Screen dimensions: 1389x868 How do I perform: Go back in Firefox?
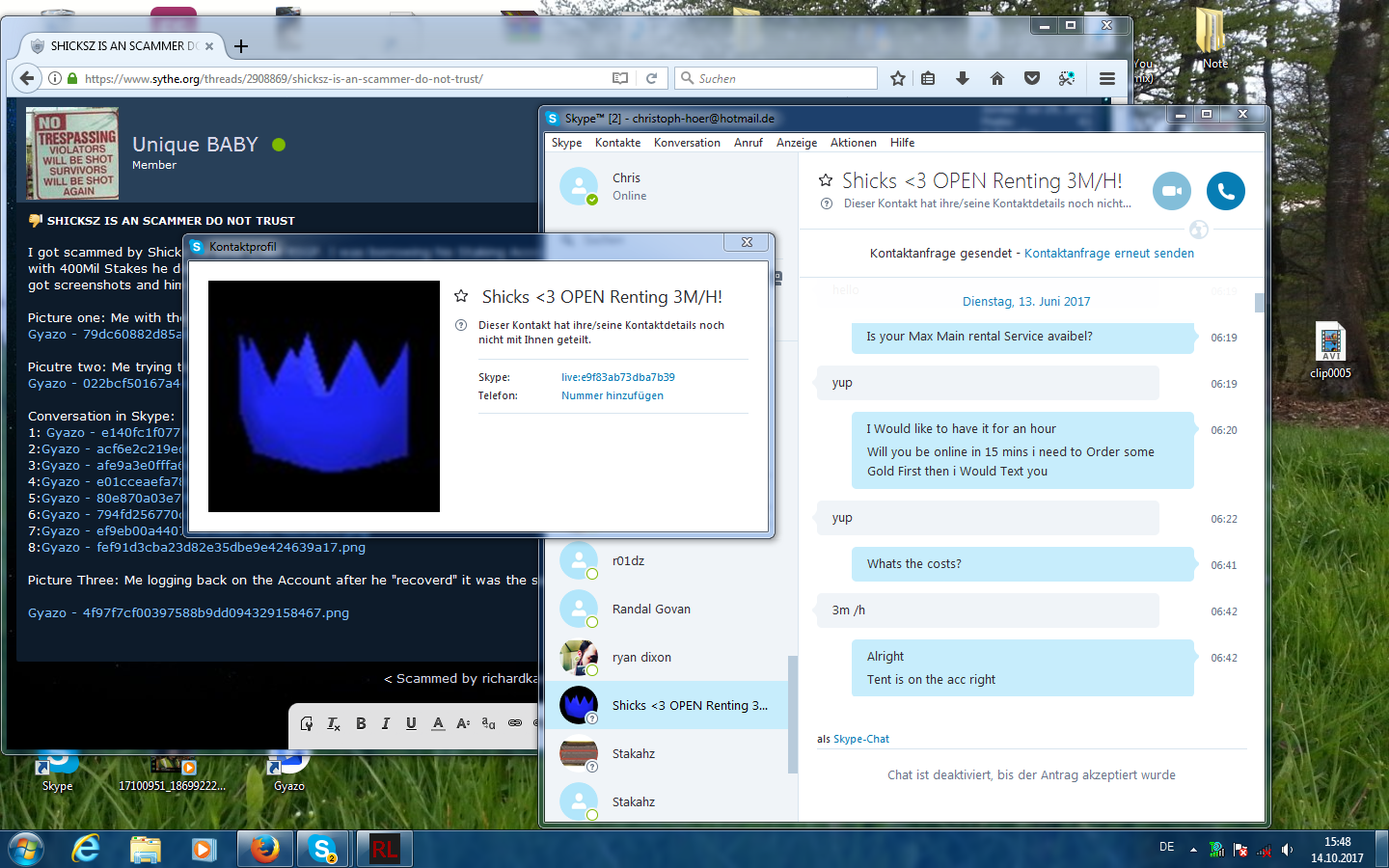click(27, 78)
